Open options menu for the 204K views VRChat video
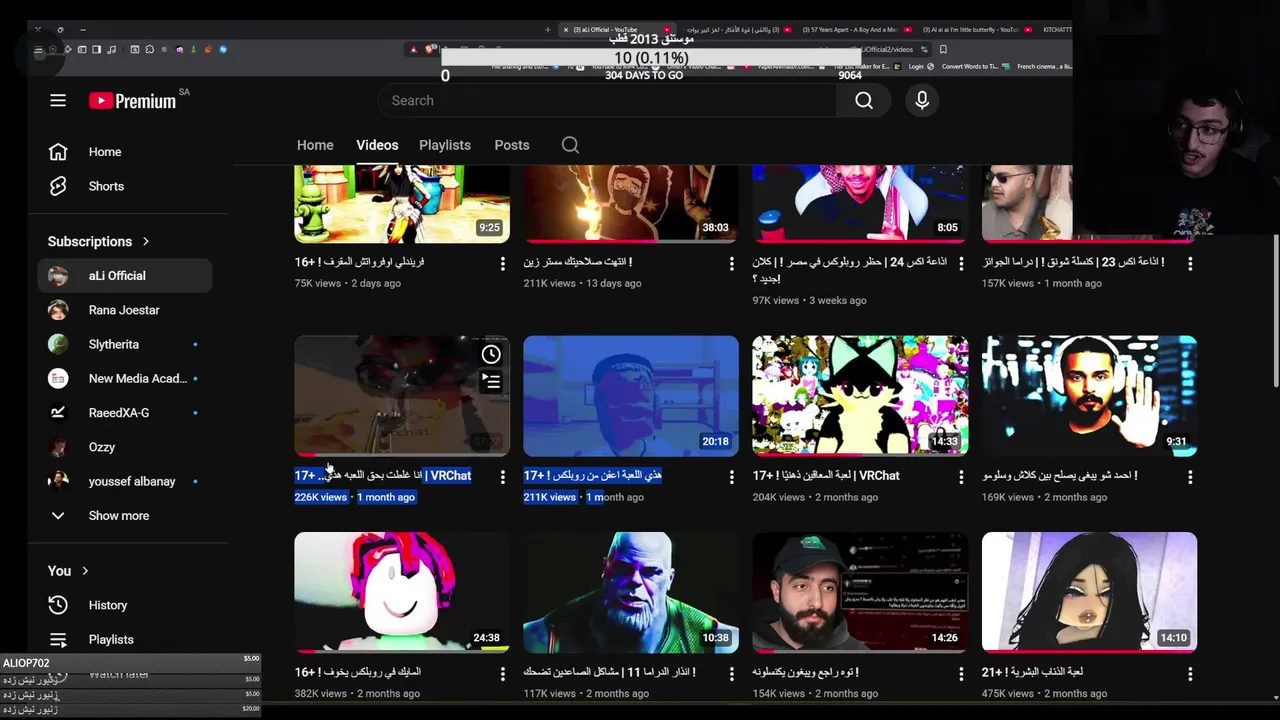The height and width of the screenshot is (720, 1280). pos(961,477)
